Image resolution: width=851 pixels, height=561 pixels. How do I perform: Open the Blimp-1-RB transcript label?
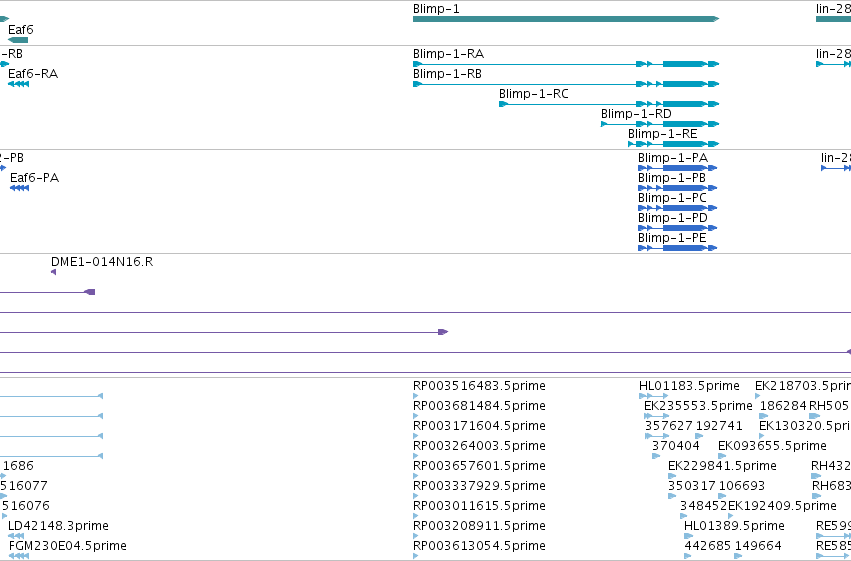click(447, 74)
